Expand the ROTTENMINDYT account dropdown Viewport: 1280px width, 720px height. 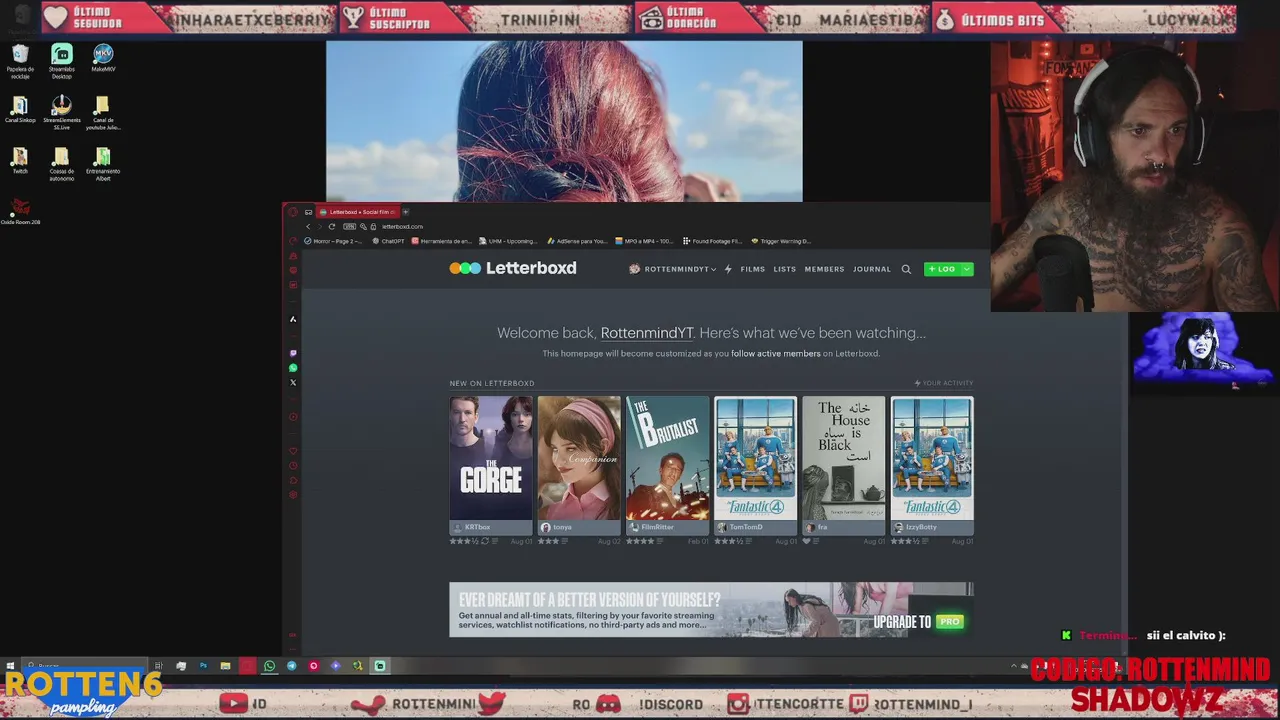pos(673,269)
